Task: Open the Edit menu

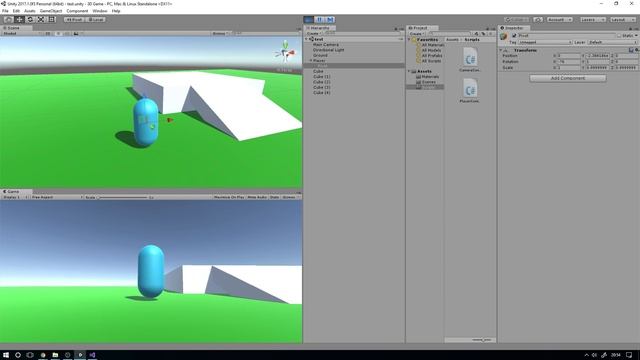Action: (x=16, y=11)
